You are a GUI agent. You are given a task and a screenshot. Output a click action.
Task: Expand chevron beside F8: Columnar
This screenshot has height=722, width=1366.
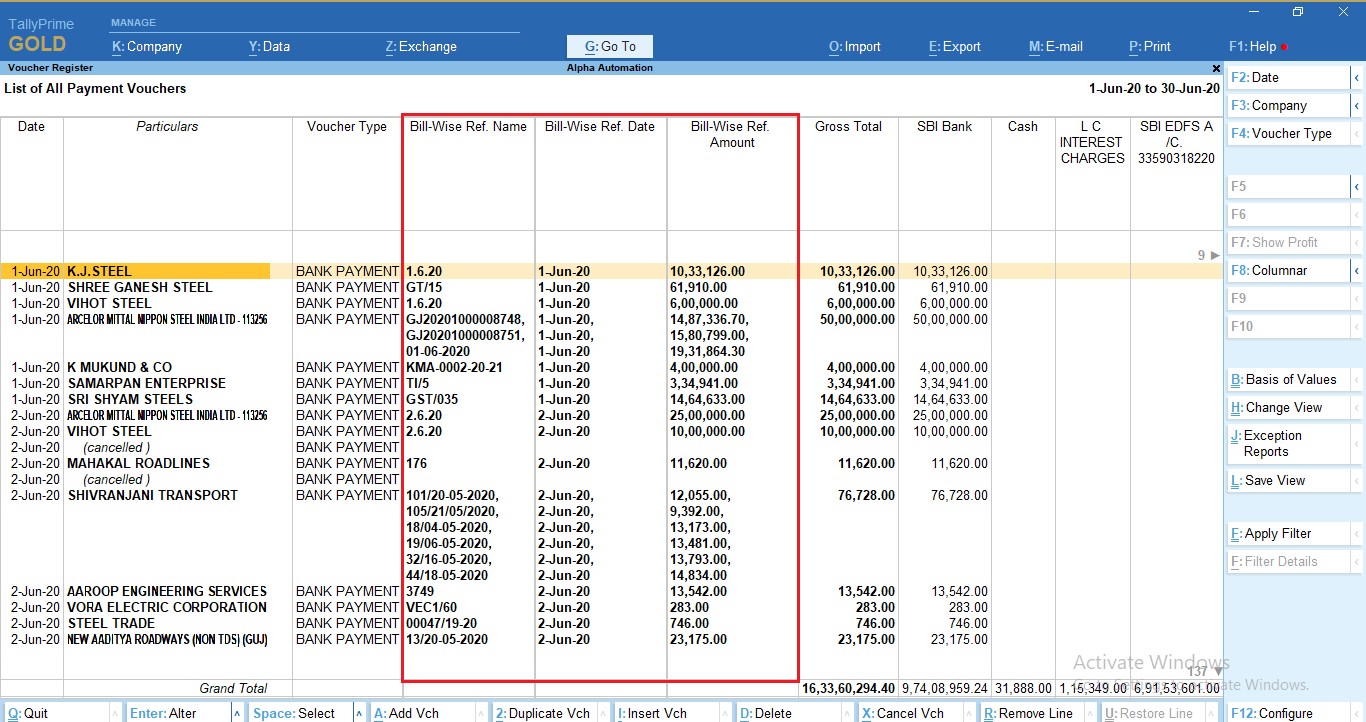coord(1357,271)
